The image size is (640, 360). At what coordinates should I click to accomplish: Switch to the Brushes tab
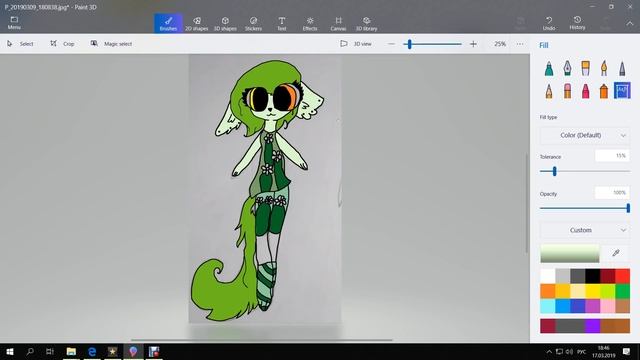pyautogui.click(x=168, y=23)
